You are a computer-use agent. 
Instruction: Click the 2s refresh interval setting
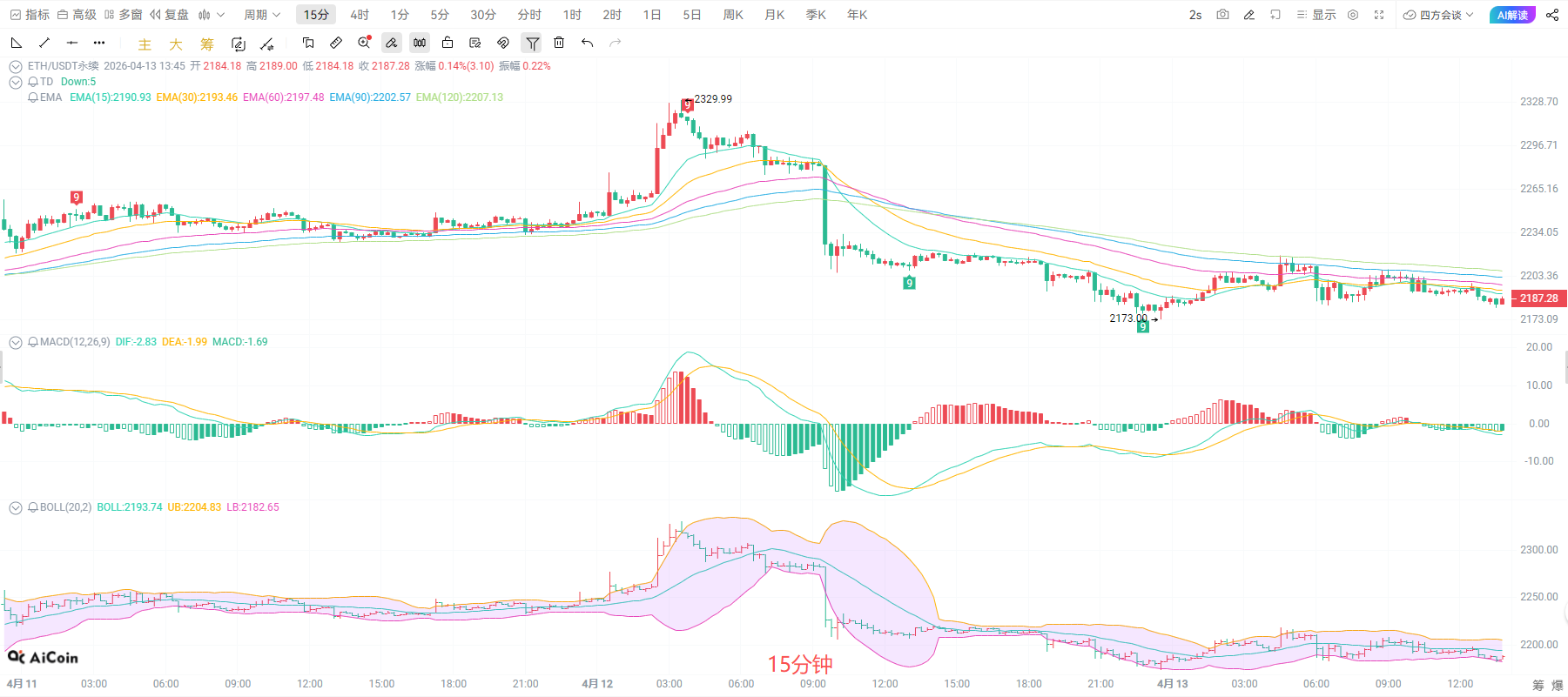[x=1195, y=15]
